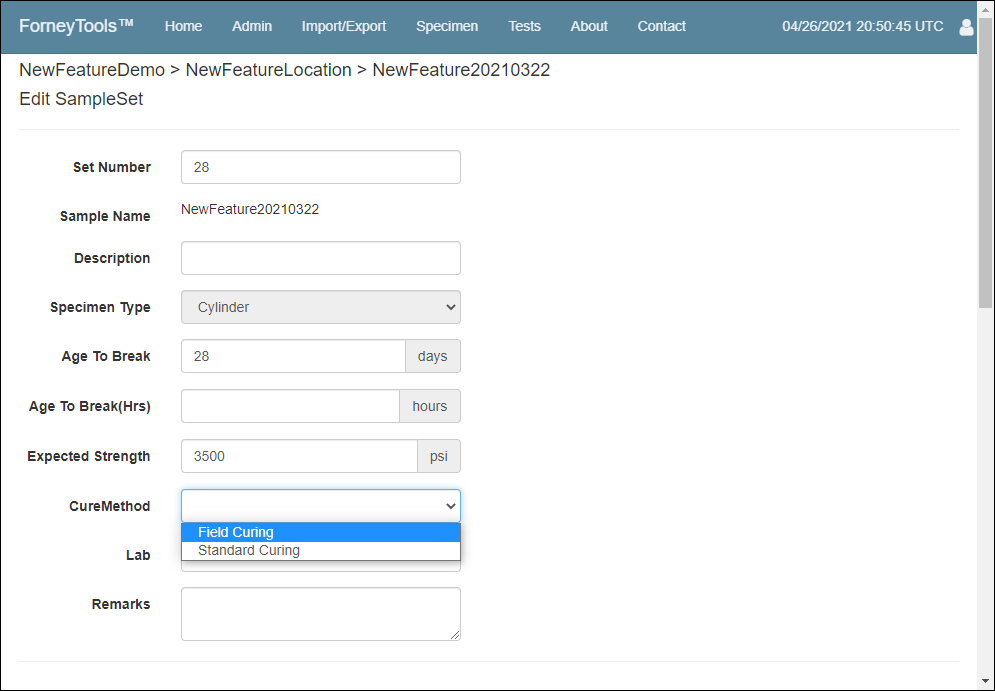The width and height of the screenshot is (995, 691).
Task: Open the About page
Action: click(589, 26)
